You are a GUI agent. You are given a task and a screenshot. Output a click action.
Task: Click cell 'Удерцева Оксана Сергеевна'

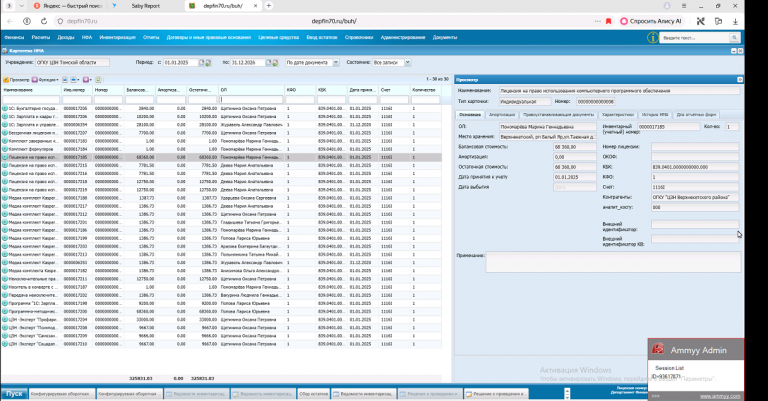[x=251, y=198]
